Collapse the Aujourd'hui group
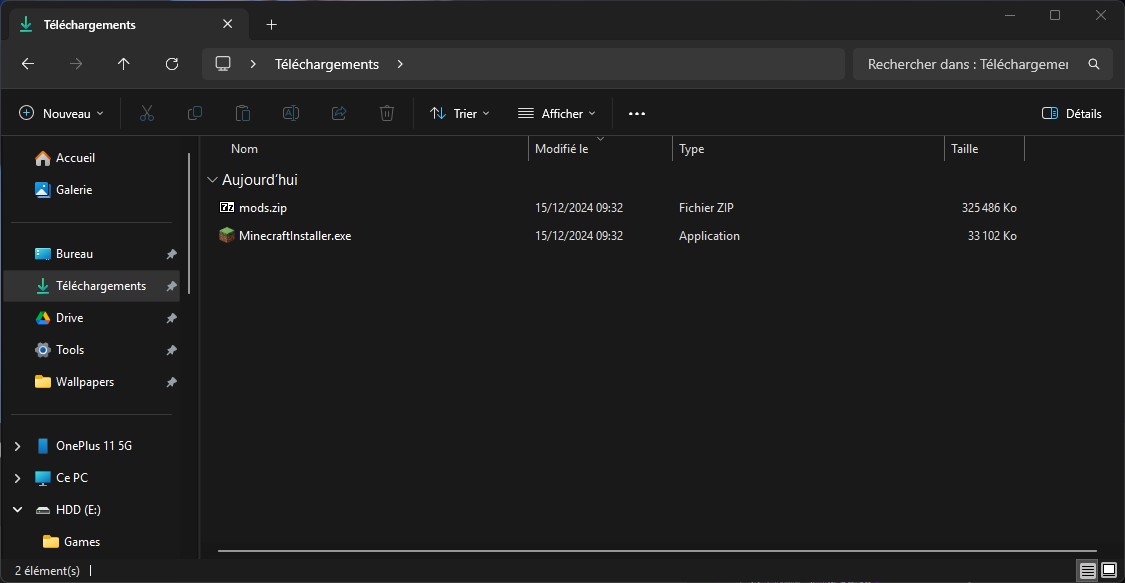1125x583 pixels. (x=211, y=180)
